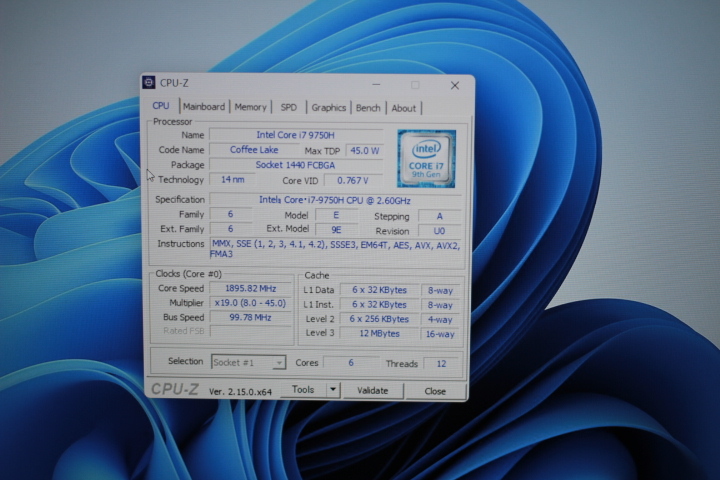Click the Revision value U0
Screen dimensions: 720x480
click(x=439, y=231)
